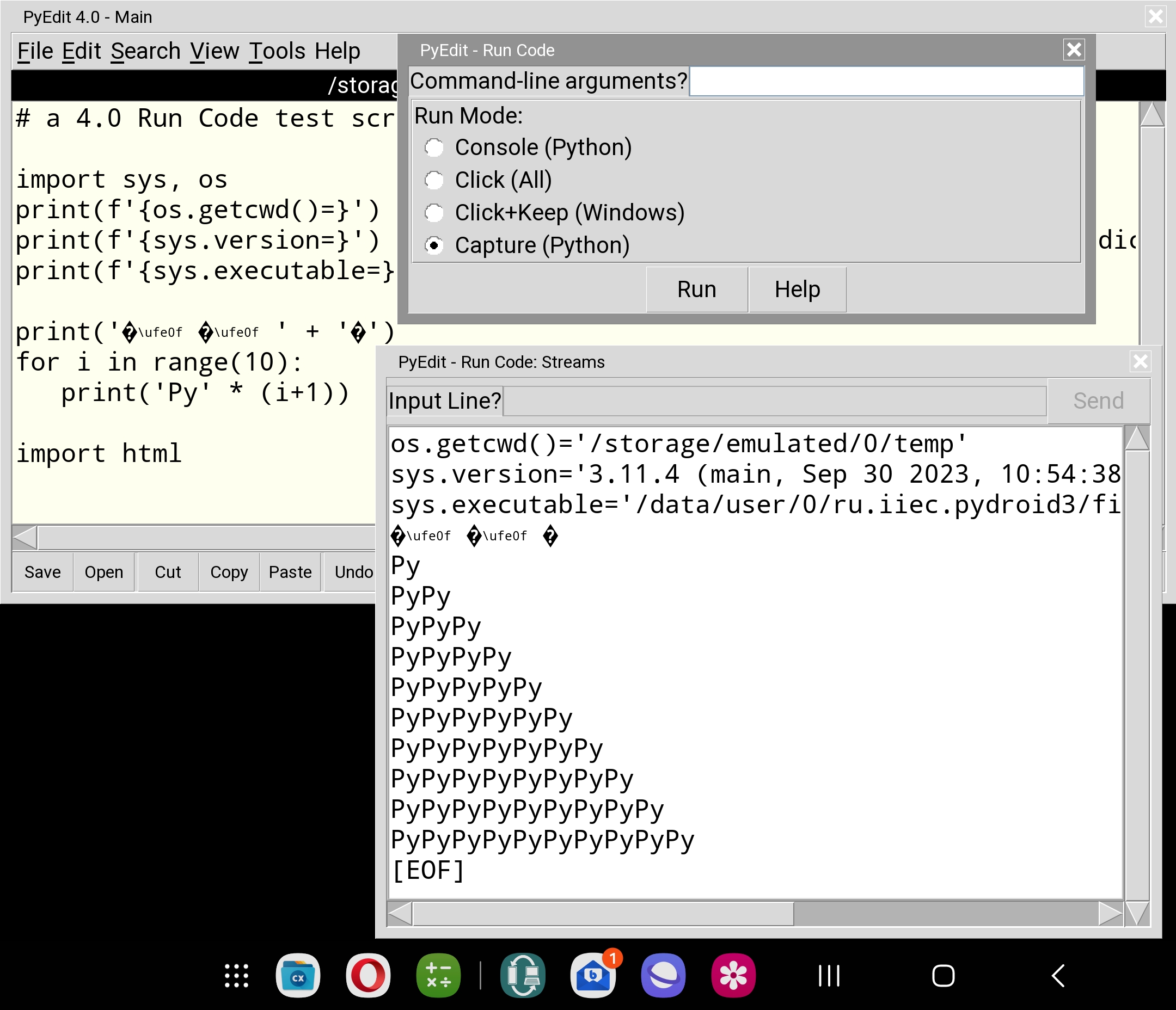The image size is (1176, 1010).
Task: Click 'import sys, os' line in editor
Action: tap(121, 180)
